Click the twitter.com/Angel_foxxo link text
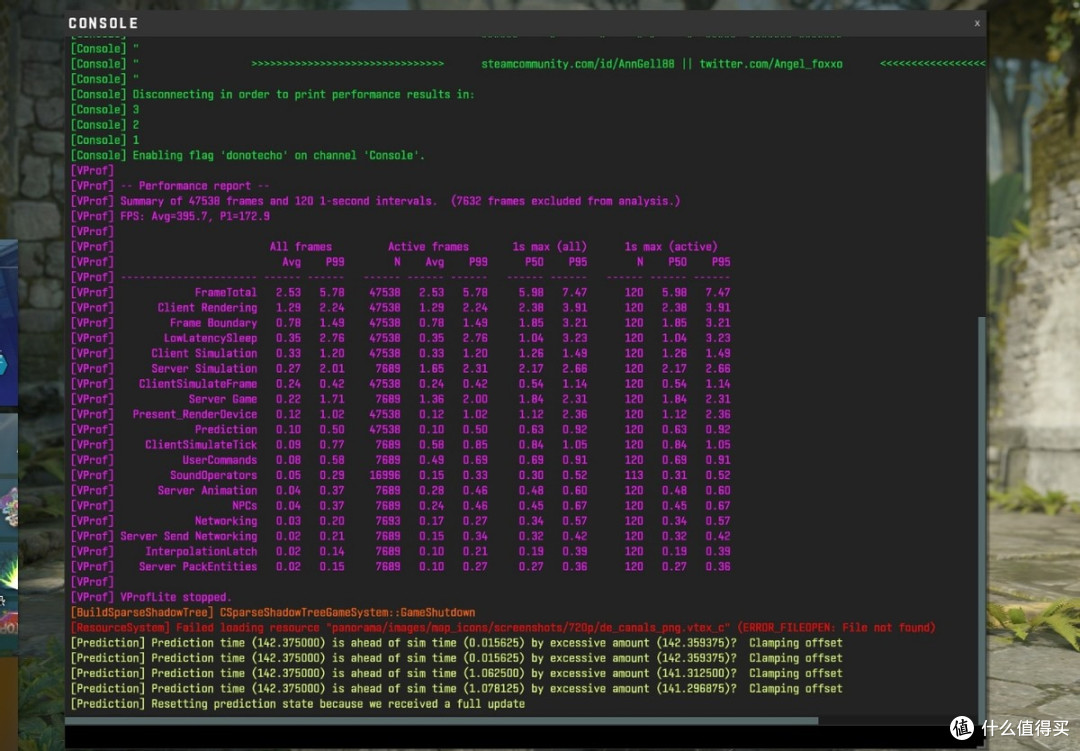This screenshot has width=1080, height=751. [x=771, y=64]
